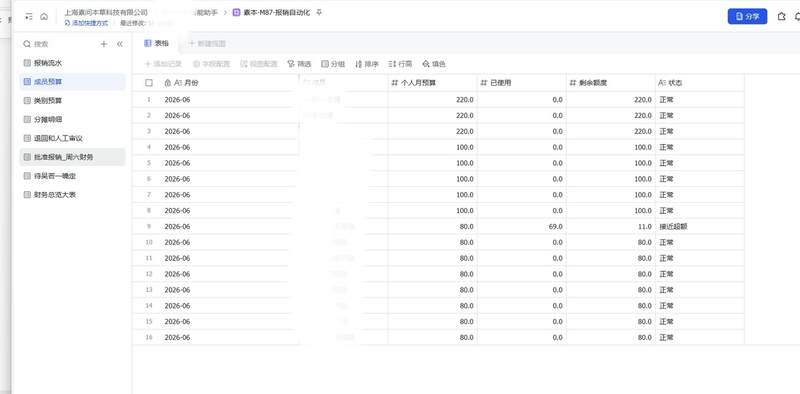Click the plus icon to add a table
The image size is (800, 394).
(x=104, y=44)
